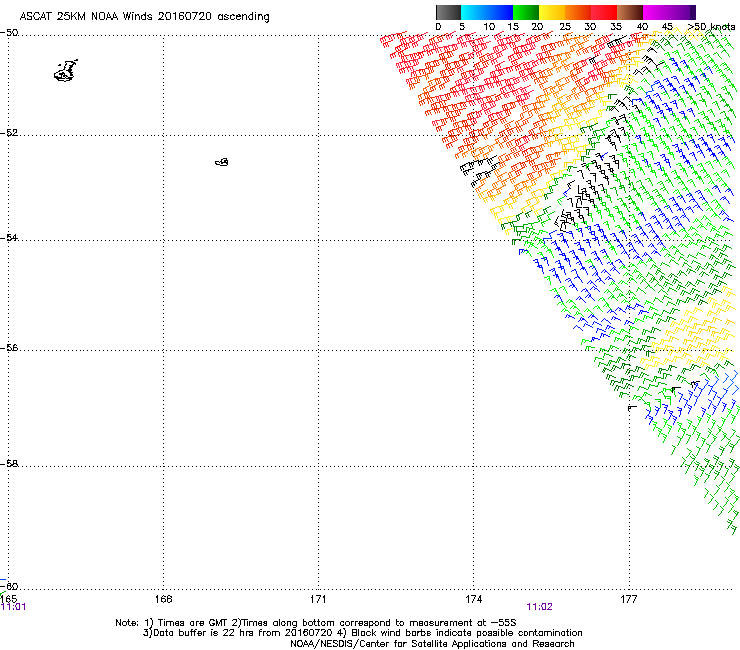The width and height of the screenshot is (740, 650).
Task: Click the '>50 knots' legend label
Action: tap(711, 27)
